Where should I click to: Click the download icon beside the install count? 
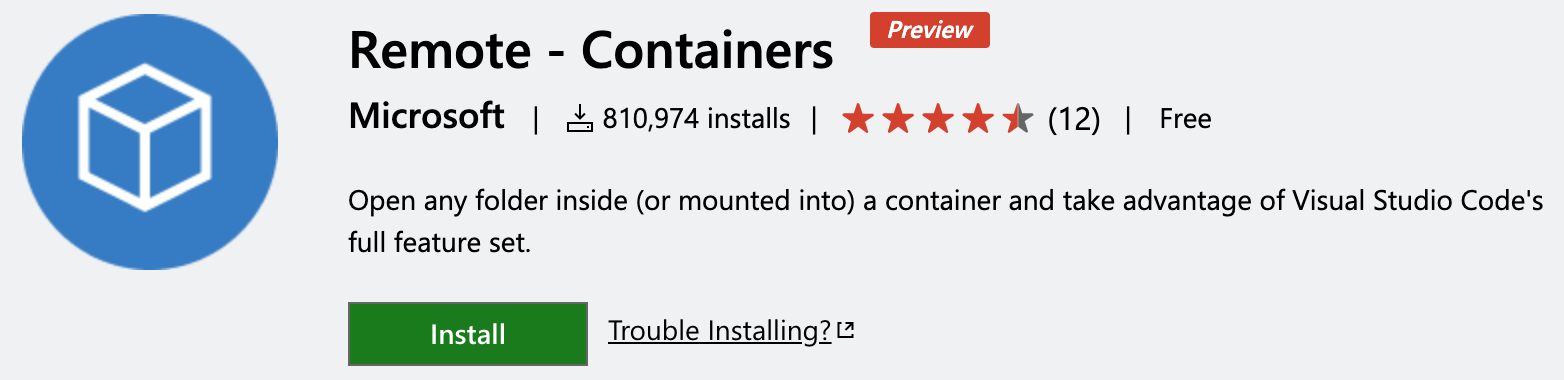[580, 120]
